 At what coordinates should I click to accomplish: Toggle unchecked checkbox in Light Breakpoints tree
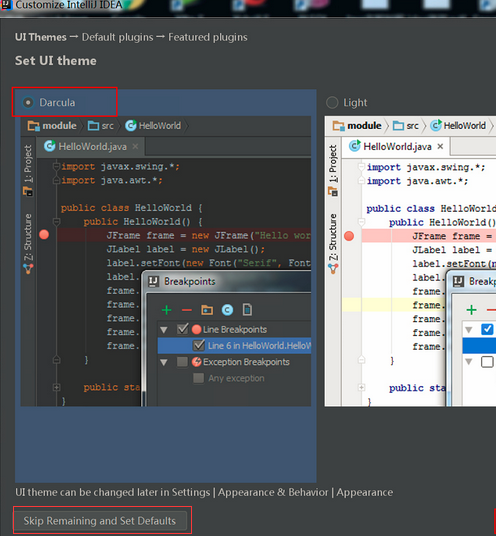click(487, 362)
